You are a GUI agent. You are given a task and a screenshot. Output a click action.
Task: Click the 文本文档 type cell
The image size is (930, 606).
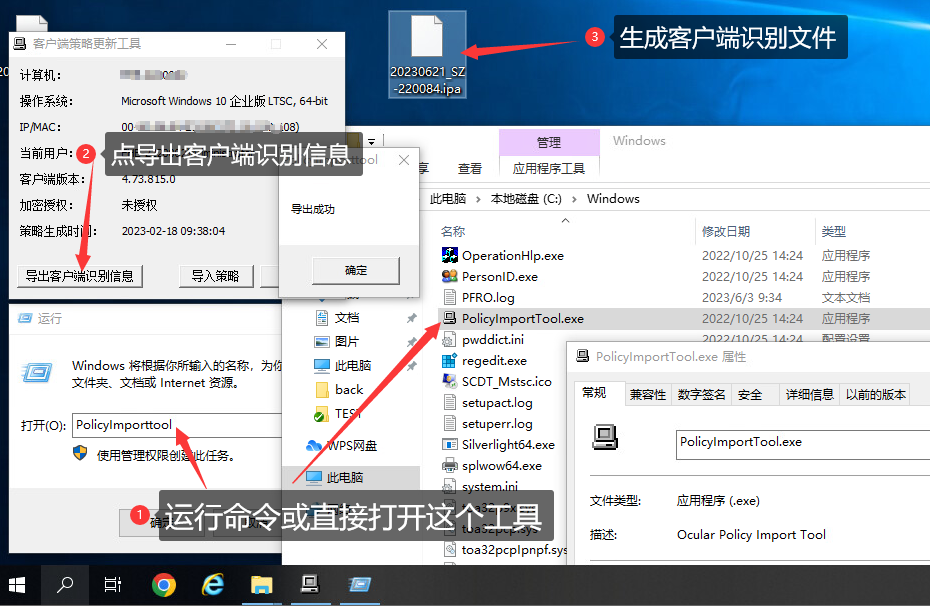846,298
